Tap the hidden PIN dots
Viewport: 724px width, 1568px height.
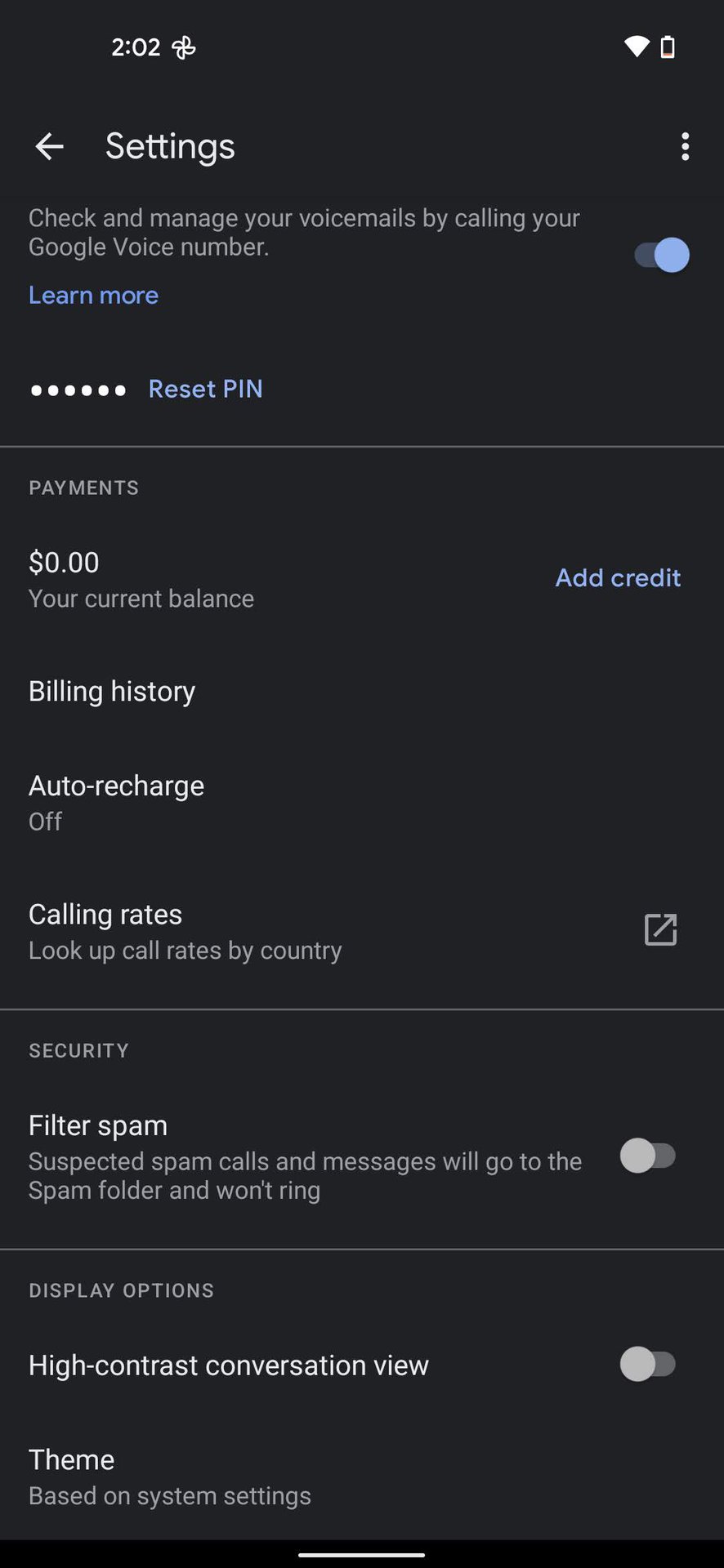tap(78, 390)
